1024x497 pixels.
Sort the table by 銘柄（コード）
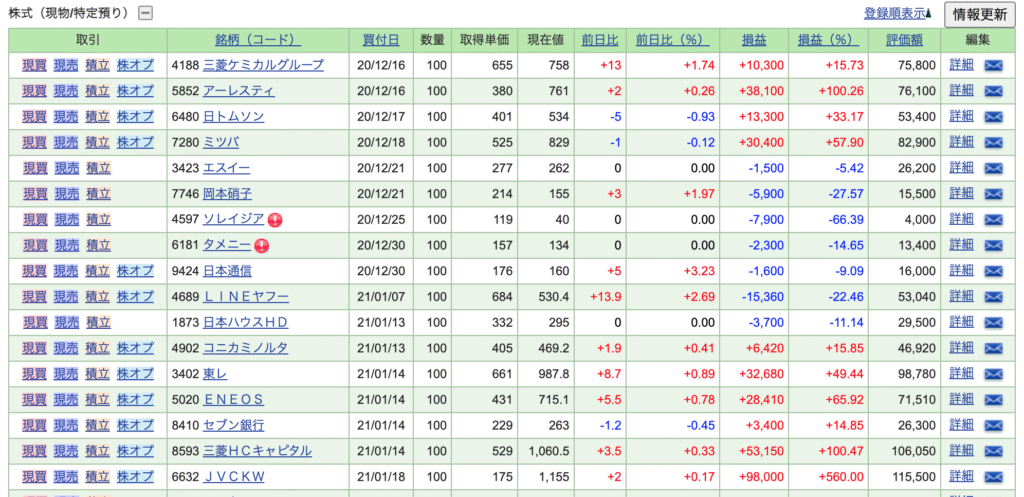coord(258,40)
